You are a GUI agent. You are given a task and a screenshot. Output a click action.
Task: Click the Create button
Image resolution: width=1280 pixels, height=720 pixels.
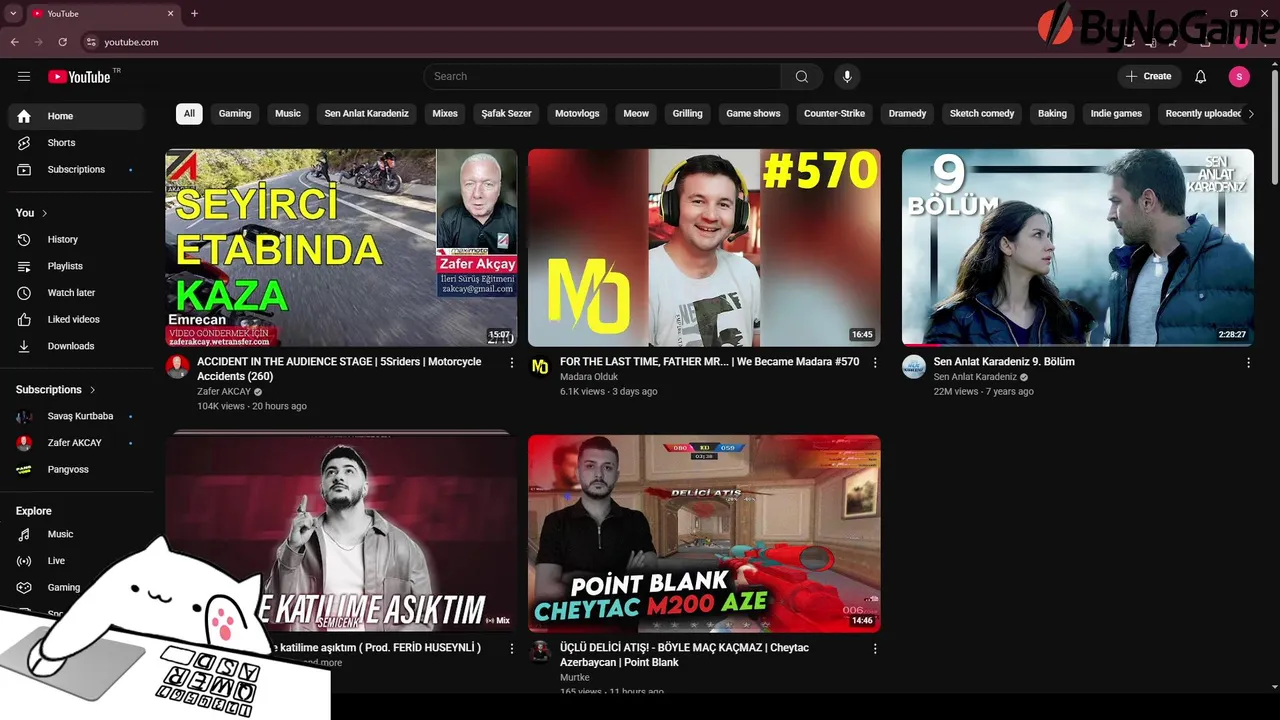(1149, 76)
